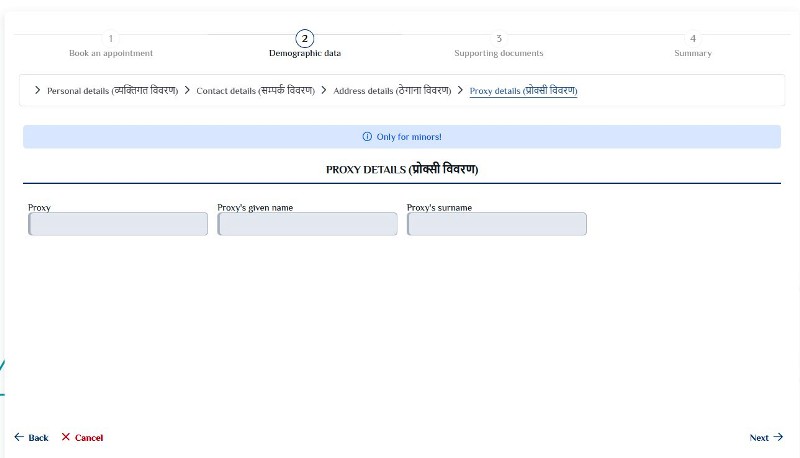The image size is (800, 458).
Task: Click the Cancel button text
Action: click(x=89, y=438)
